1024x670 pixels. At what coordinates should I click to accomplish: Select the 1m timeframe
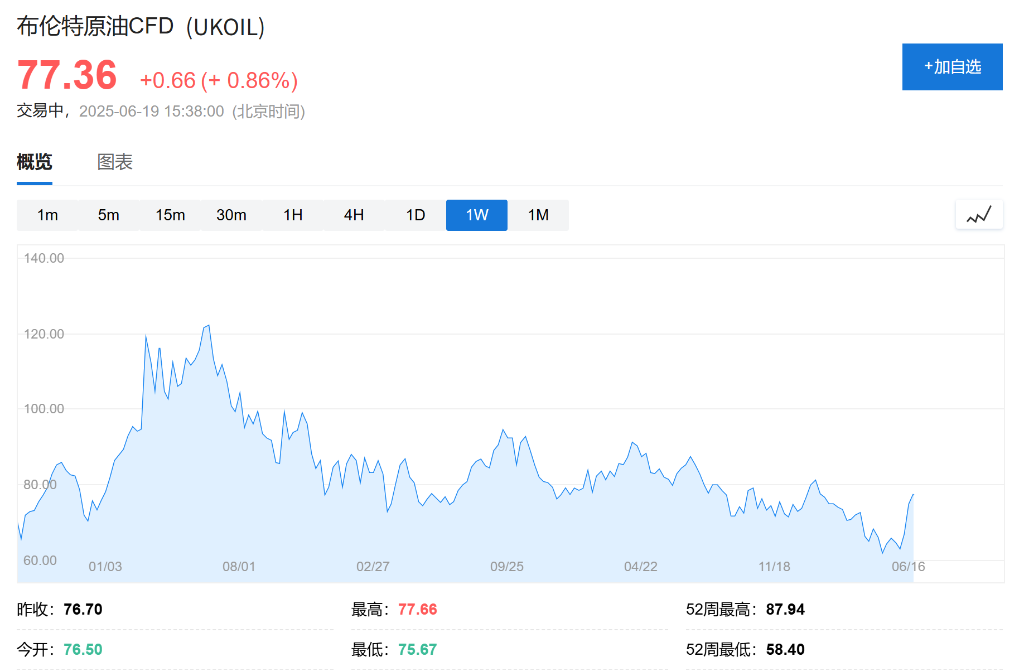47,215
